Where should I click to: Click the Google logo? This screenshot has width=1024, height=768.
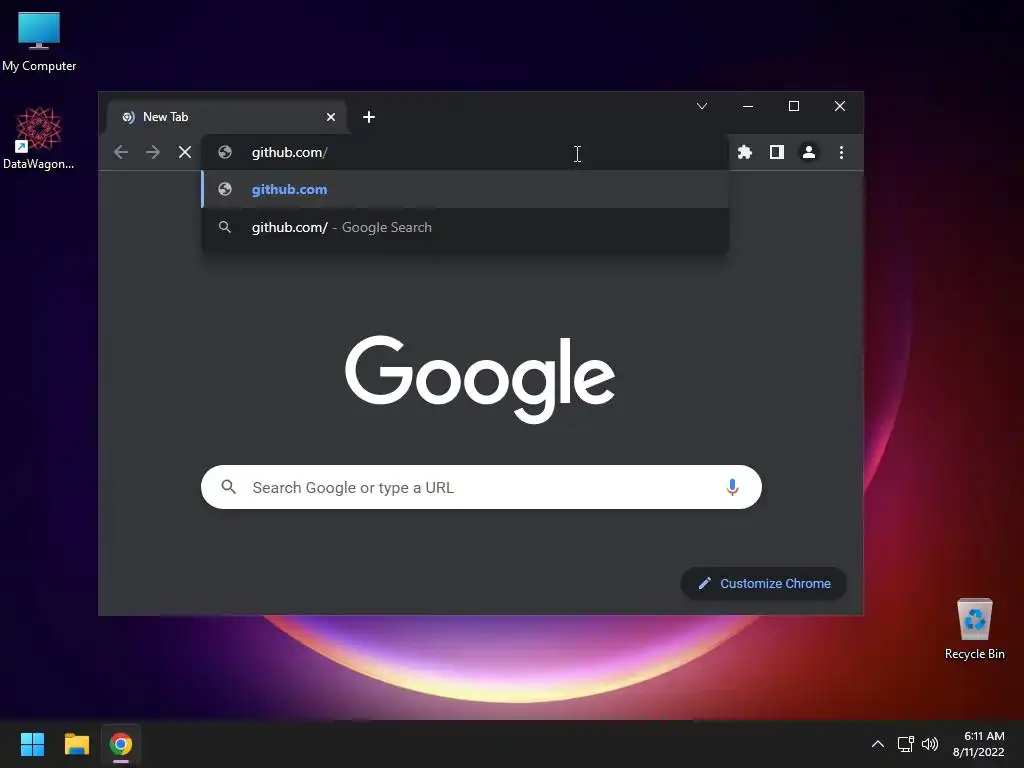(x=480, y=379)
